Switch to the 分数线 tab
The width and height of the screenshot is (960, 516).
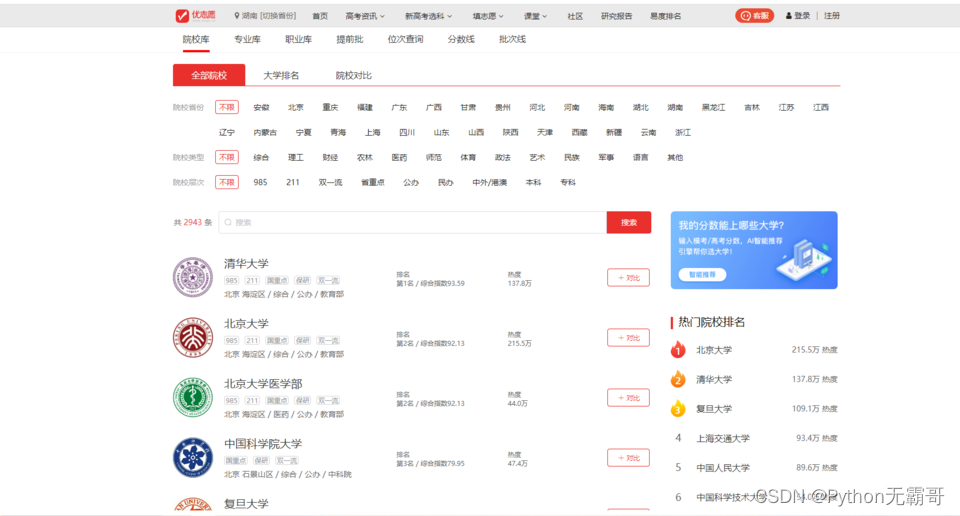[x=461, y=39]
